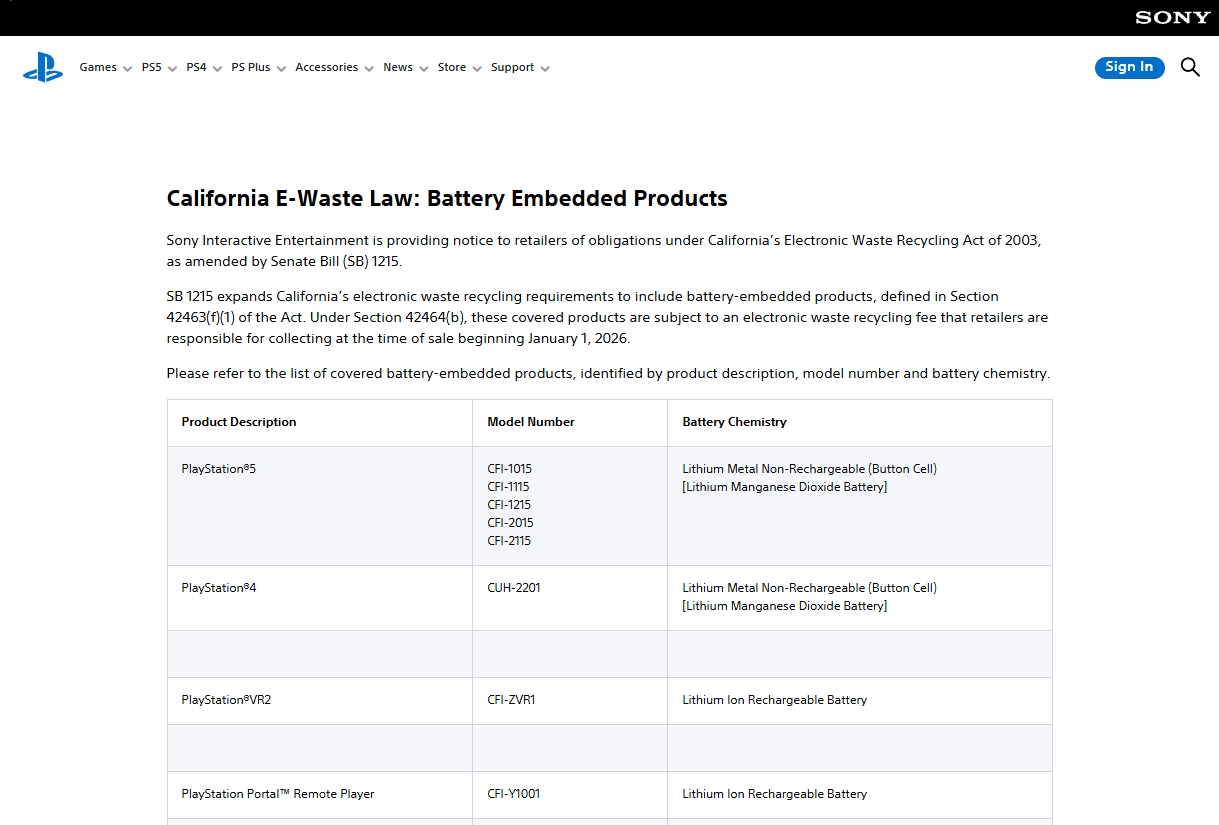Open the PS5 navigation menu
Viewport: 1219px width, 825px height.
151,67
